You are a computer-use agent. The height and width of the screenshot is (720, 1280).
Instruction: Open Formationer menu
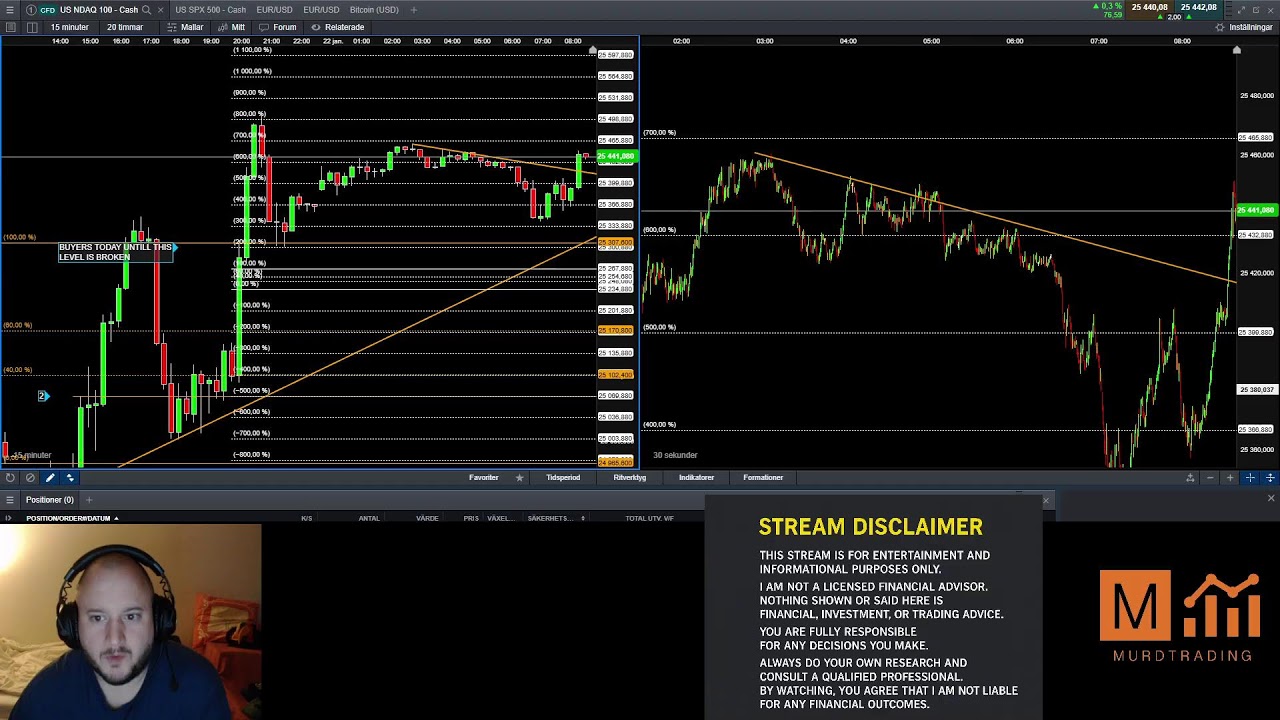tap(763, 478)
